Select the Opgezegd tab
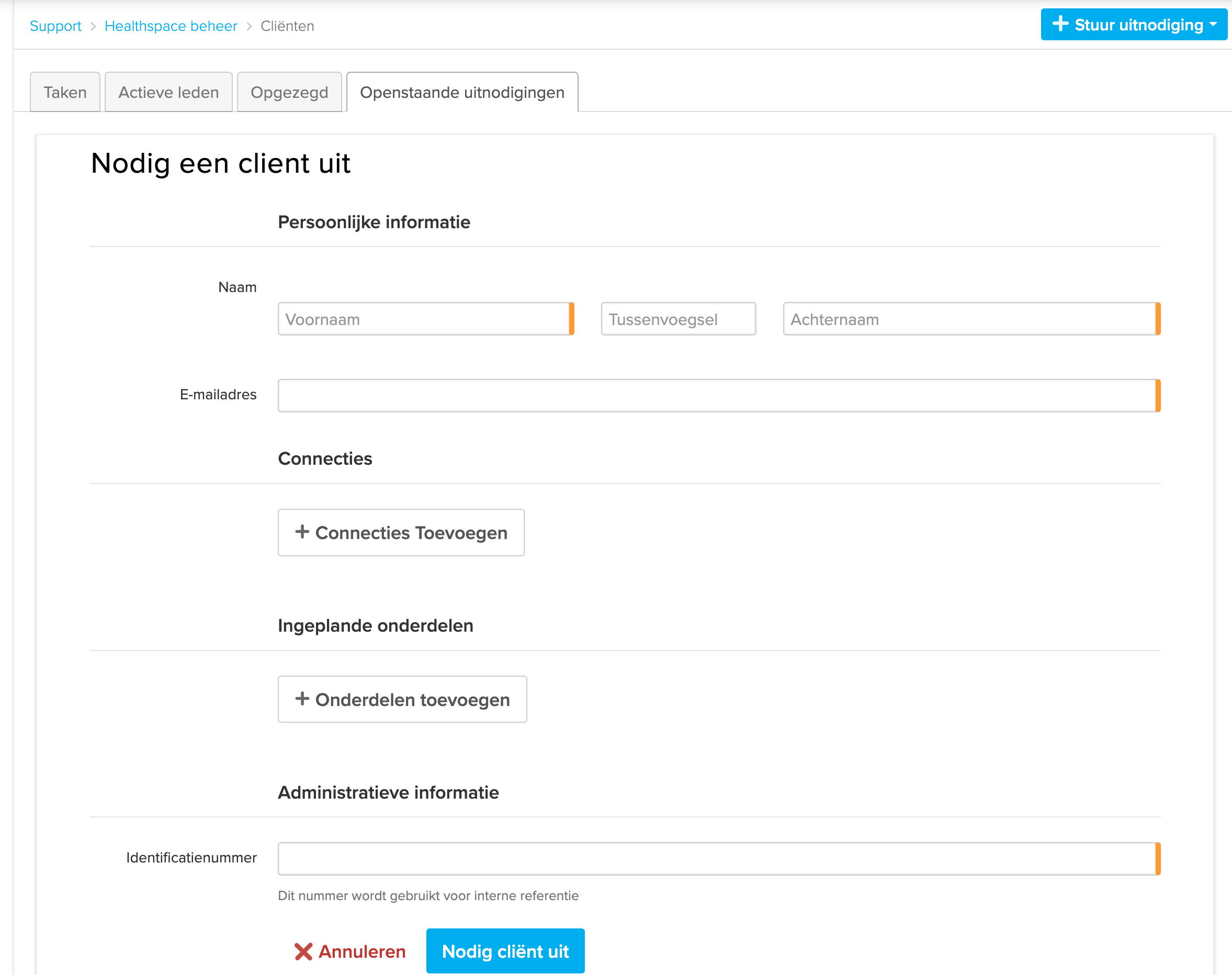Screen dimensions: 1232x975 pos(289,92)
